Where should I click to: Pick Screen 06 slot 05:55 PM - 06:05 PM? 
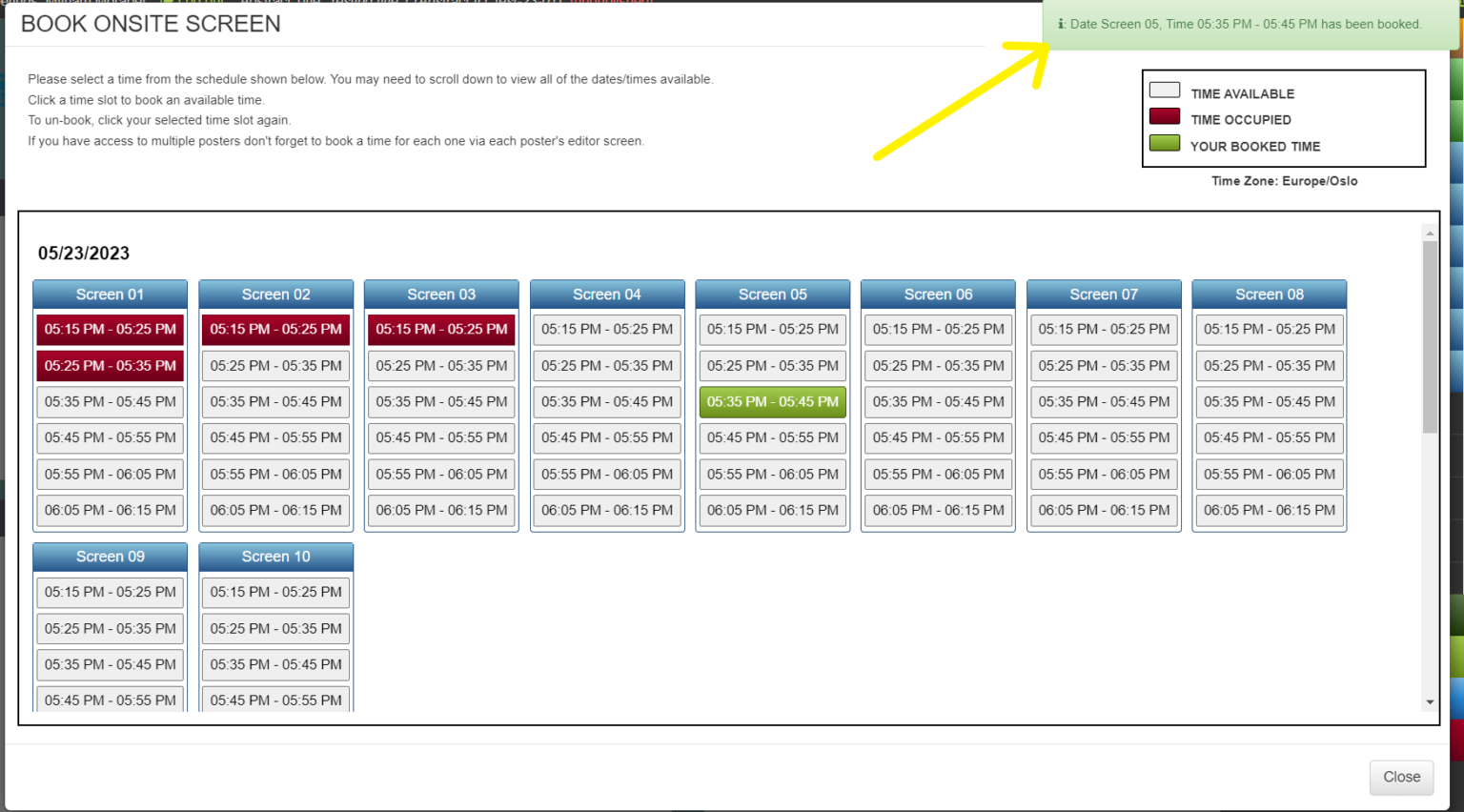[x=939, y=474]
